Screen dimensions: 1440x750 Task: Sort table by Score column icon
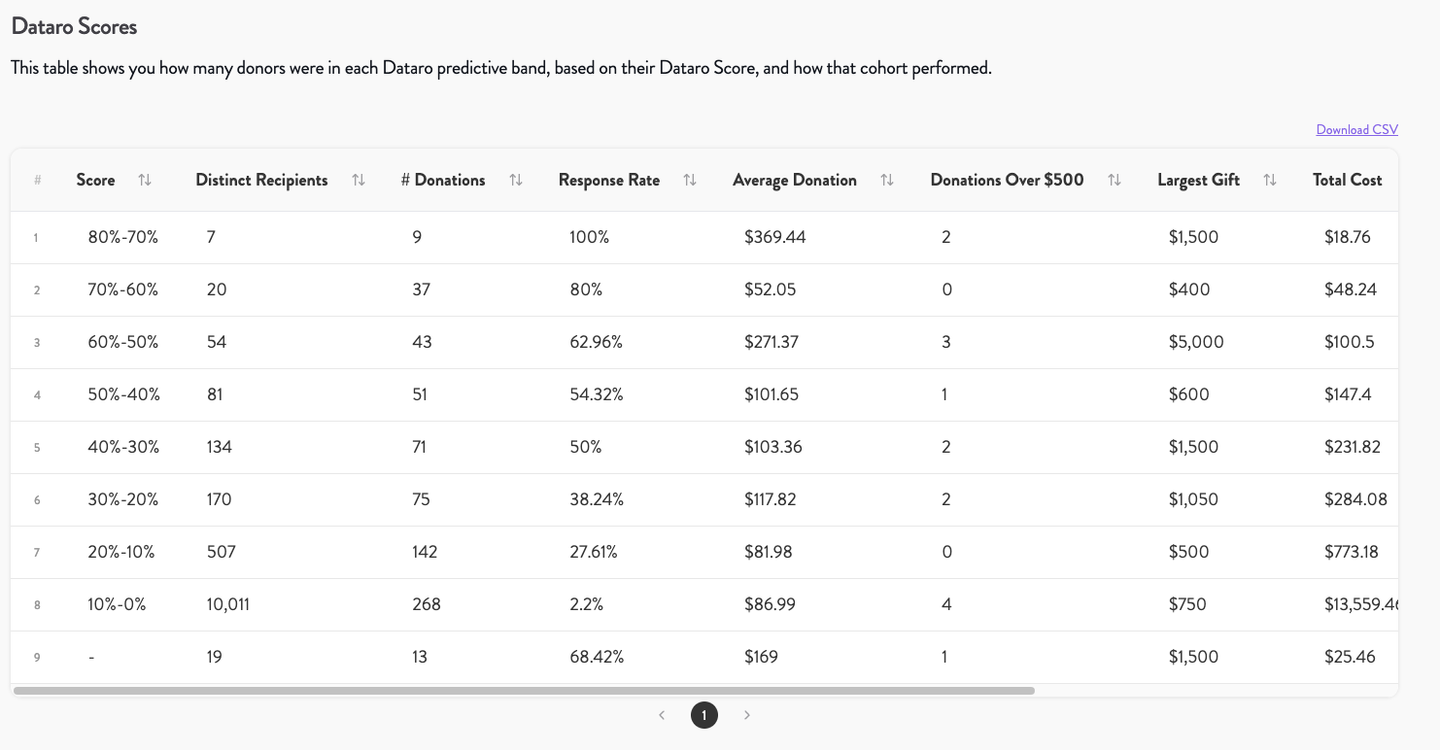145,180
